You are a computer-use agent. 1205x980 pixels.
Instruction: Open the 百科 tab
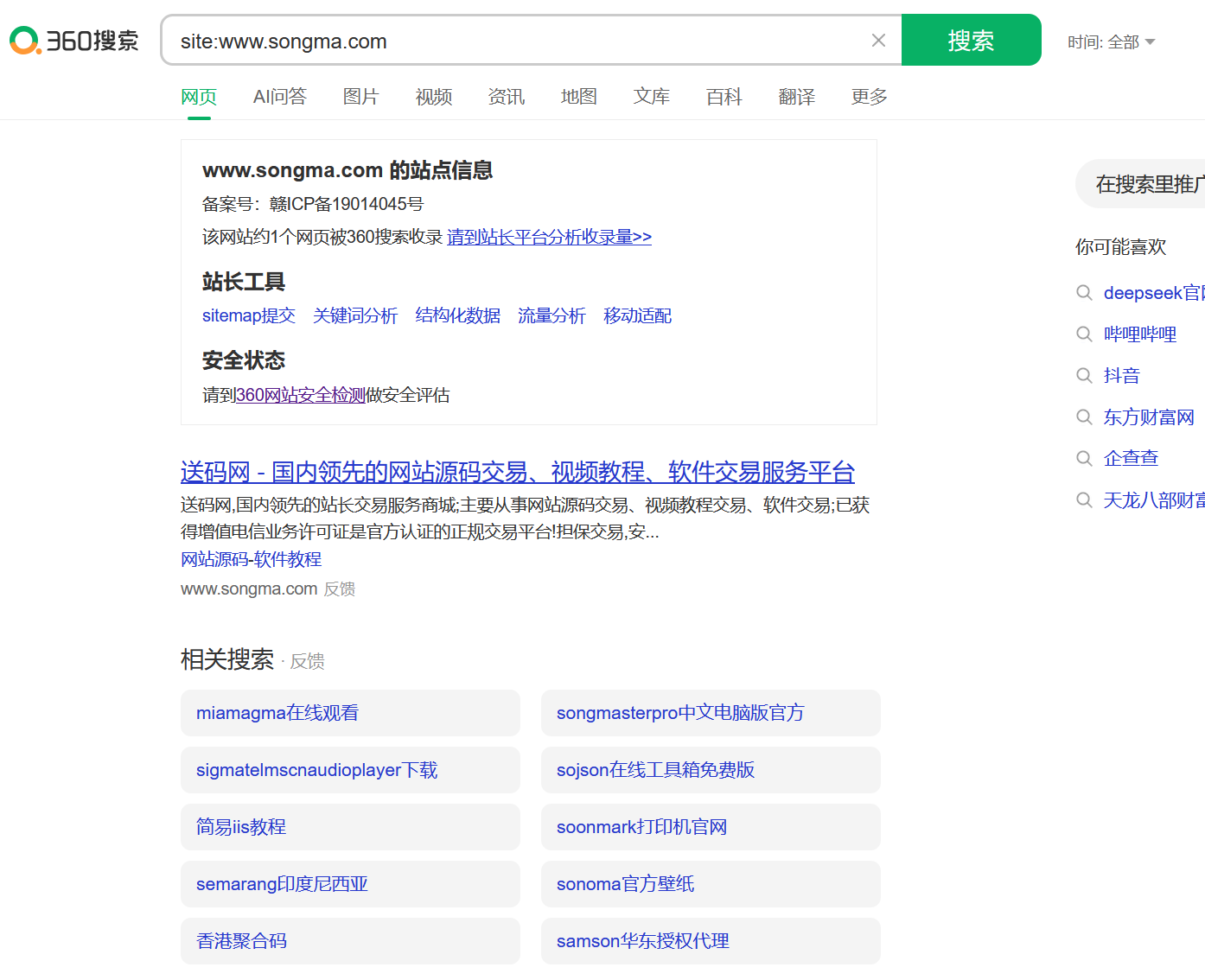pyautogui.click(x=724, y=97)
